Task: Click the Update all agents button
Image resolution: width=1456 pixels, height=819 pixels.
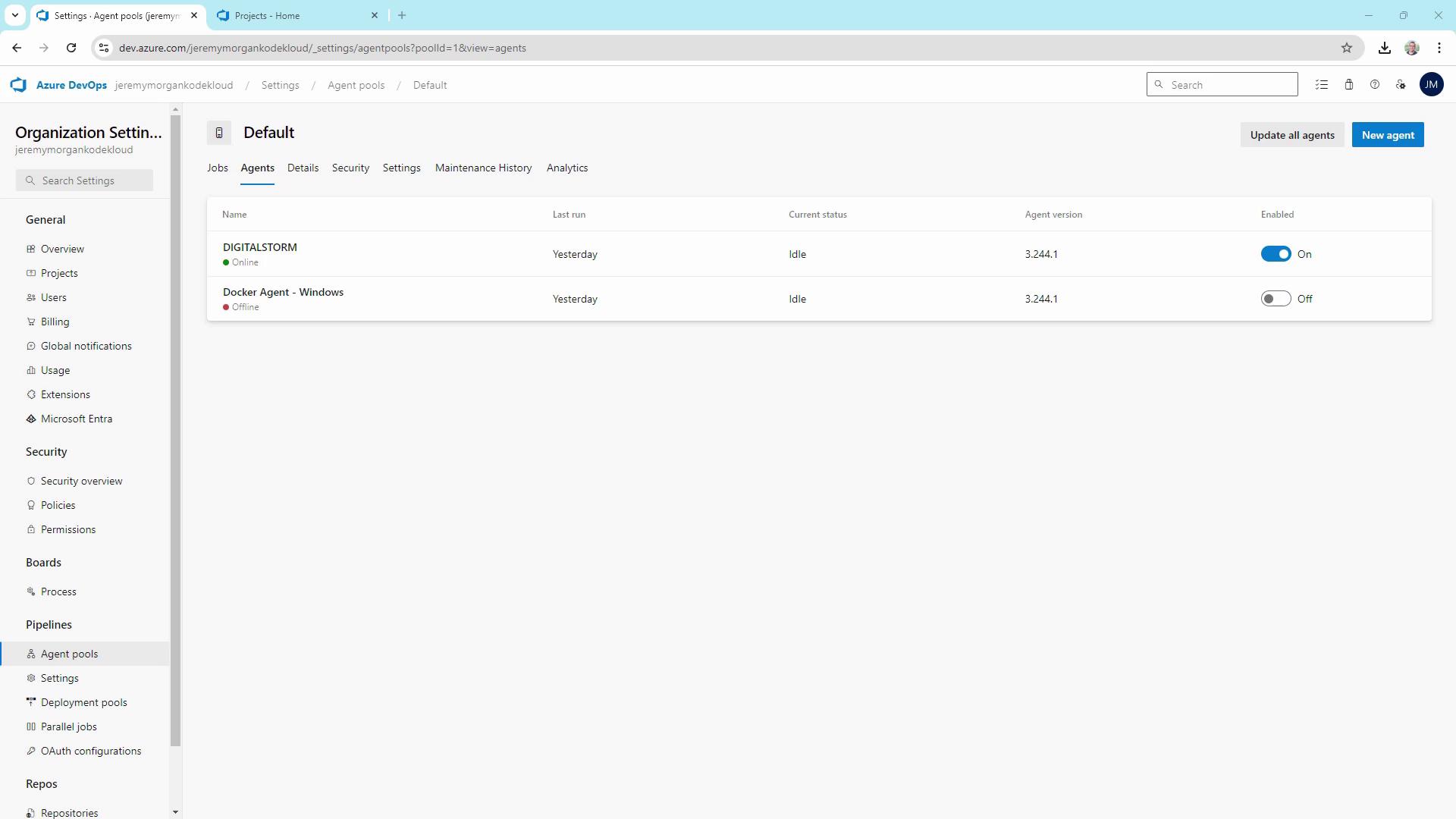Action: [x=1291, y=135]
